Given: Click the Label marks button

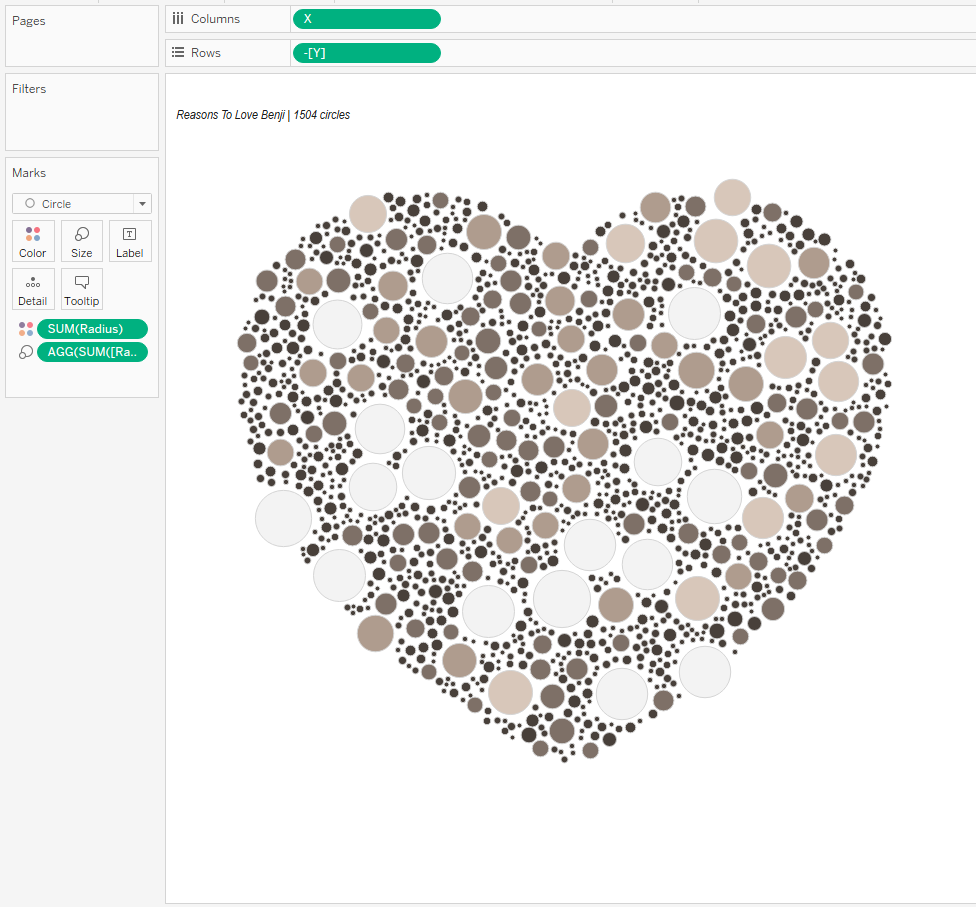Looking at the screenshot, I should [x=130, y=241].
